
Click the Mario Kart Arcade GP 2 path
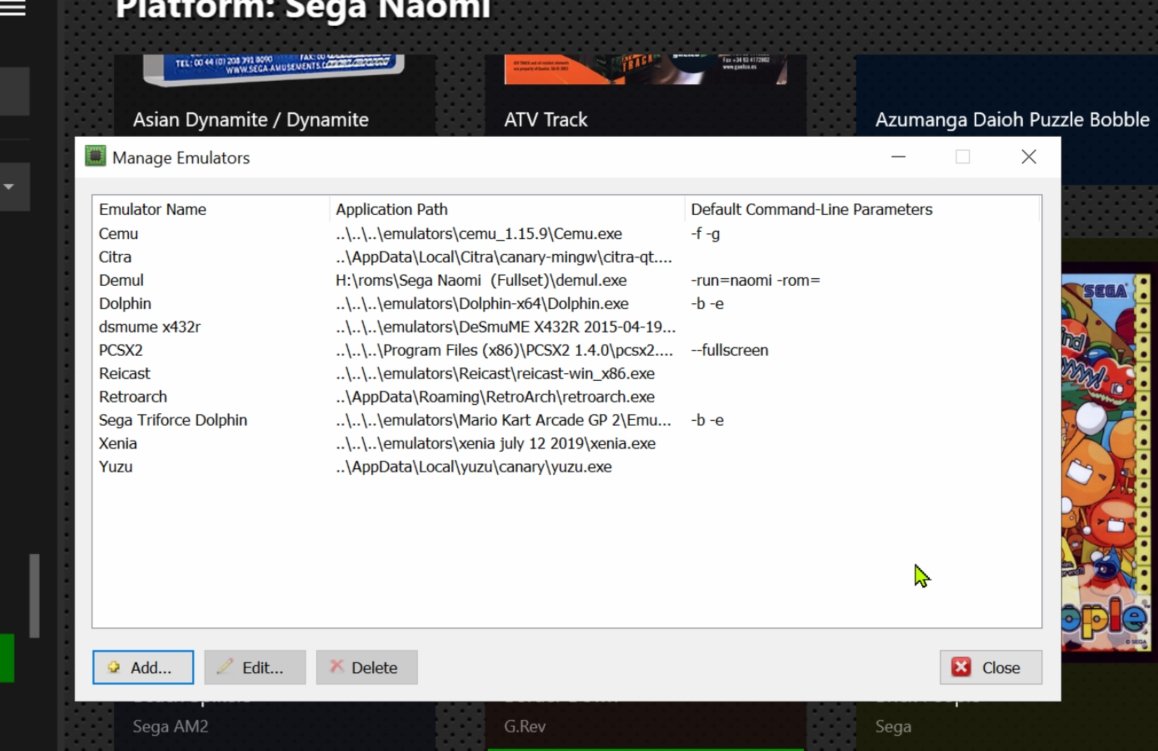[x=504, y=420]
